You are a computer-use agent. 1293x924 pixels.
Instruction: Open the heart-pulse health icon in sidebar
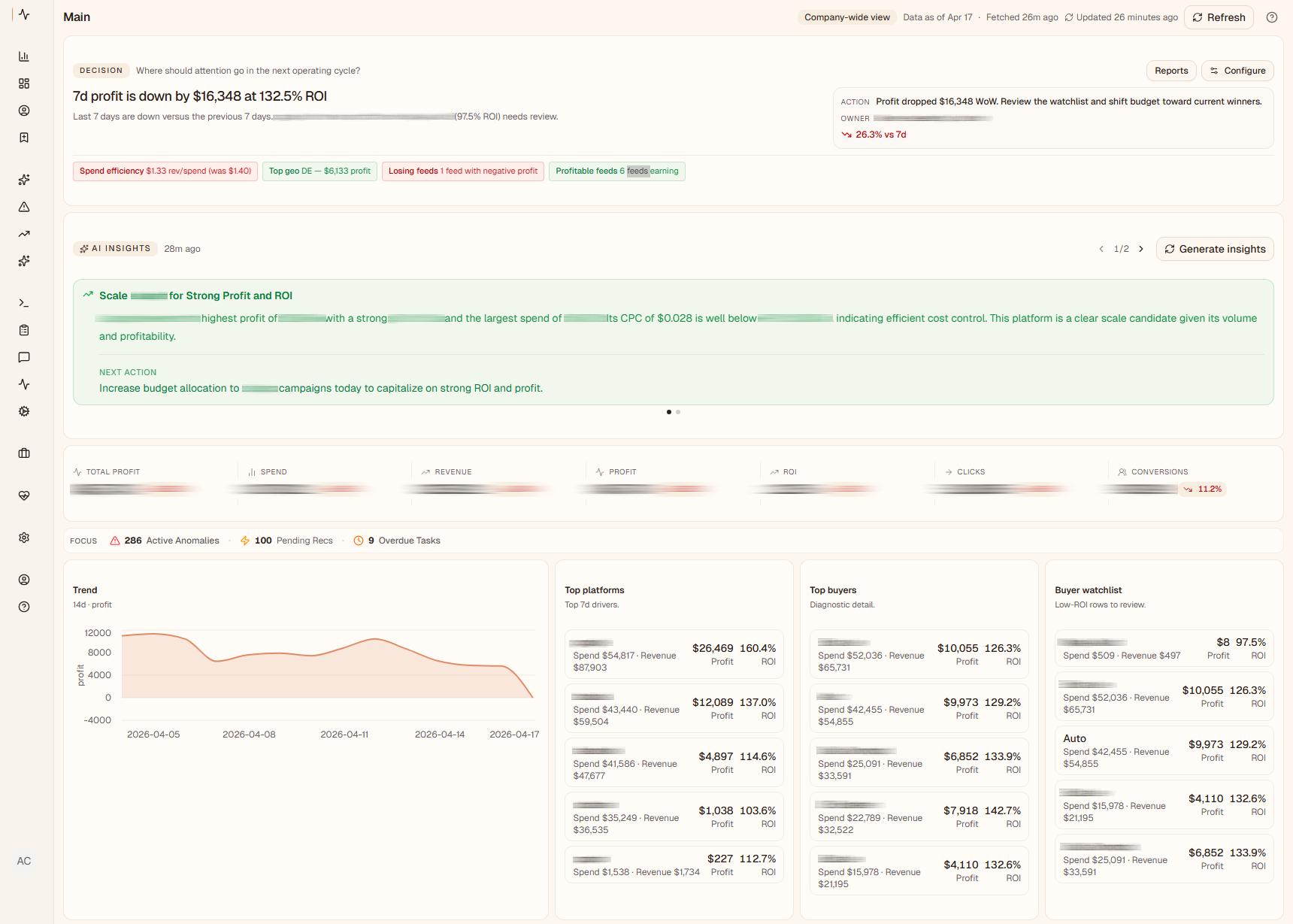[24, 495]
